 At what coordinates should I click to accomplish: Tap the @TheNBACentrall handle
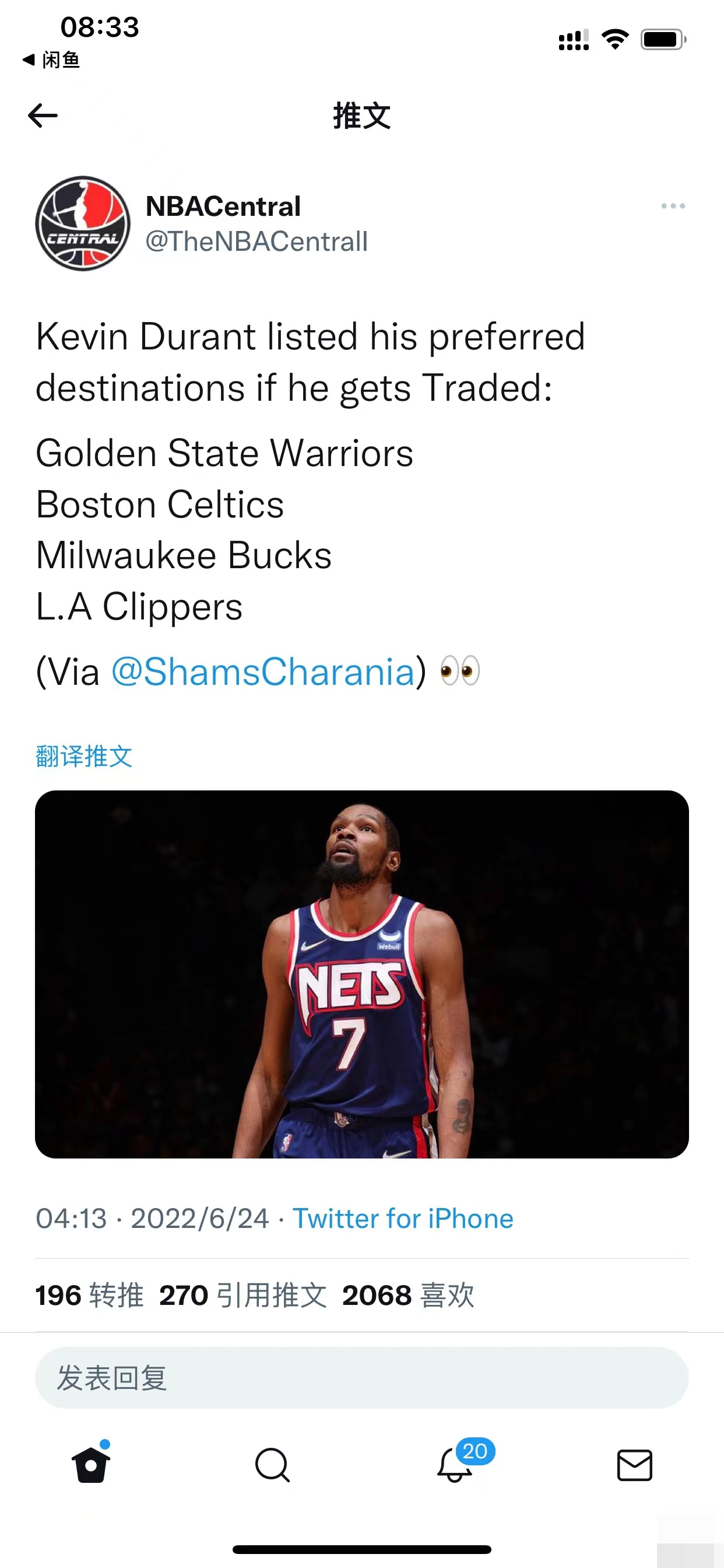[x=256, y=242]
